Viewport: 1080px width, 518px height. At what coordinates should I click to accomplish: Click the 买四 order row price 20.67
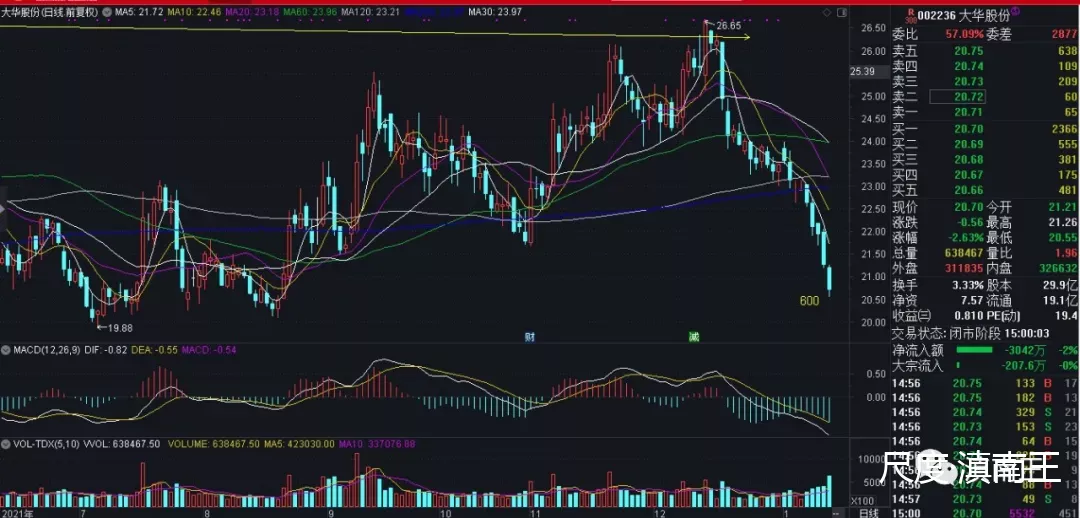point(968,175)
